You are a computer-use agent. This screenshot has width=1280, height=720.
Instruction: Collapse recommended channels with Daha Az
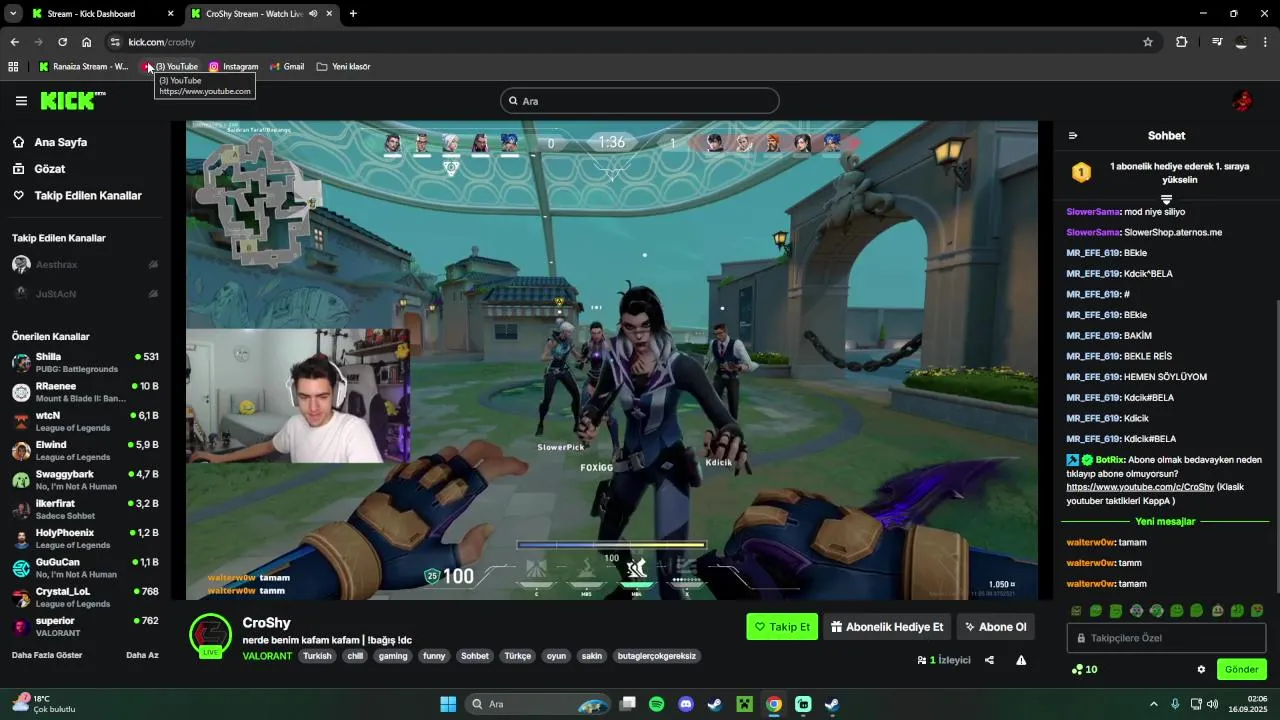pos(142,655)
